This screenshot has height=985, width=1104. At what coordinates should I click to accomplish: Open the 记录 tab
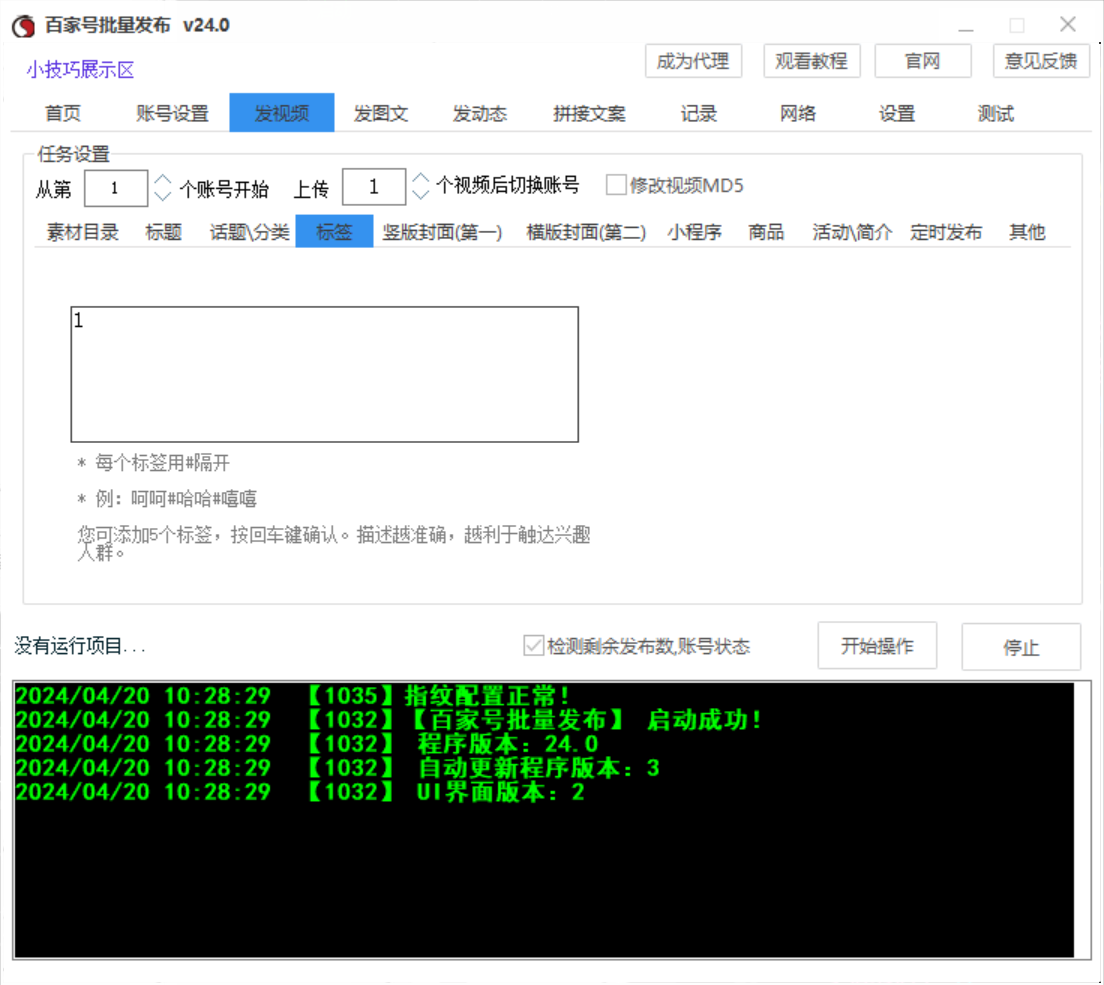point(698,113)
